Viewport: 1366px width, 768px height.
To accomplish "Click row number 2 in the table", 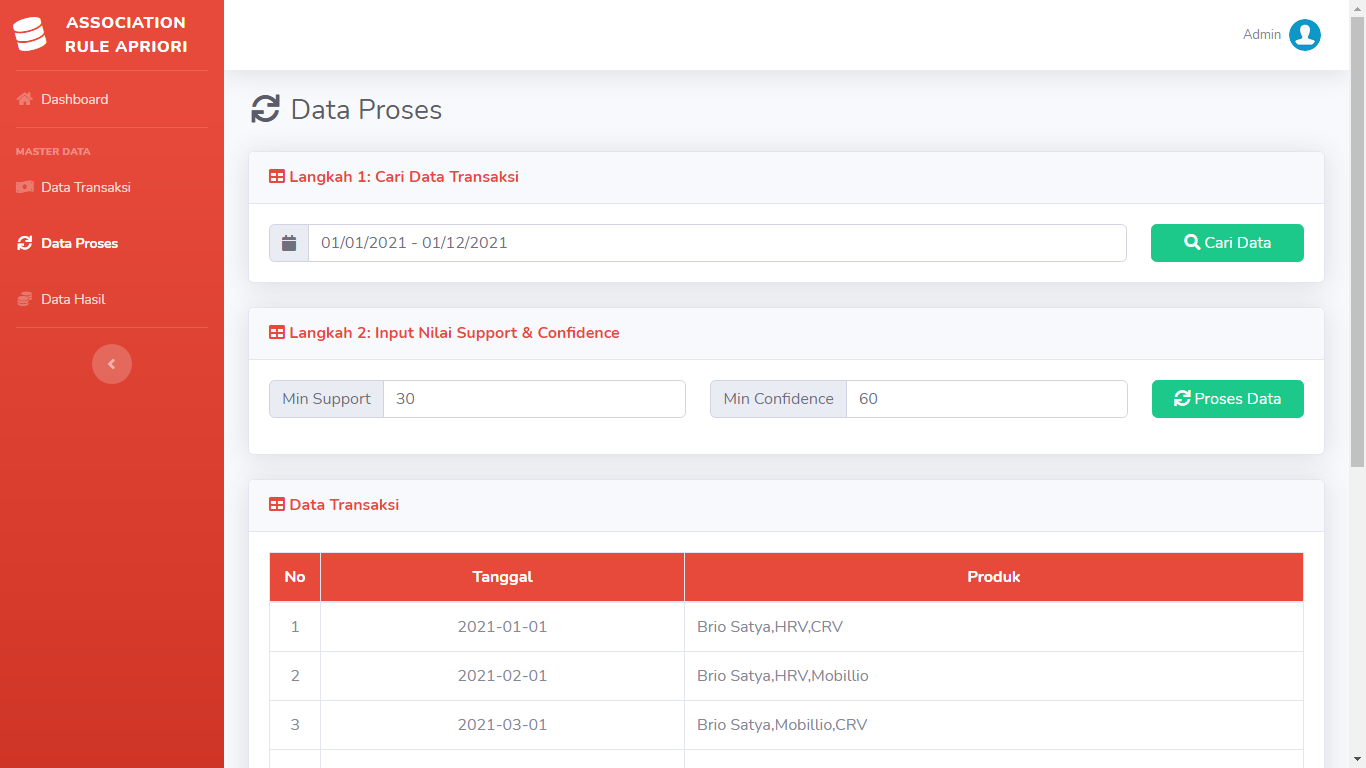I will (x=295, y=676).
